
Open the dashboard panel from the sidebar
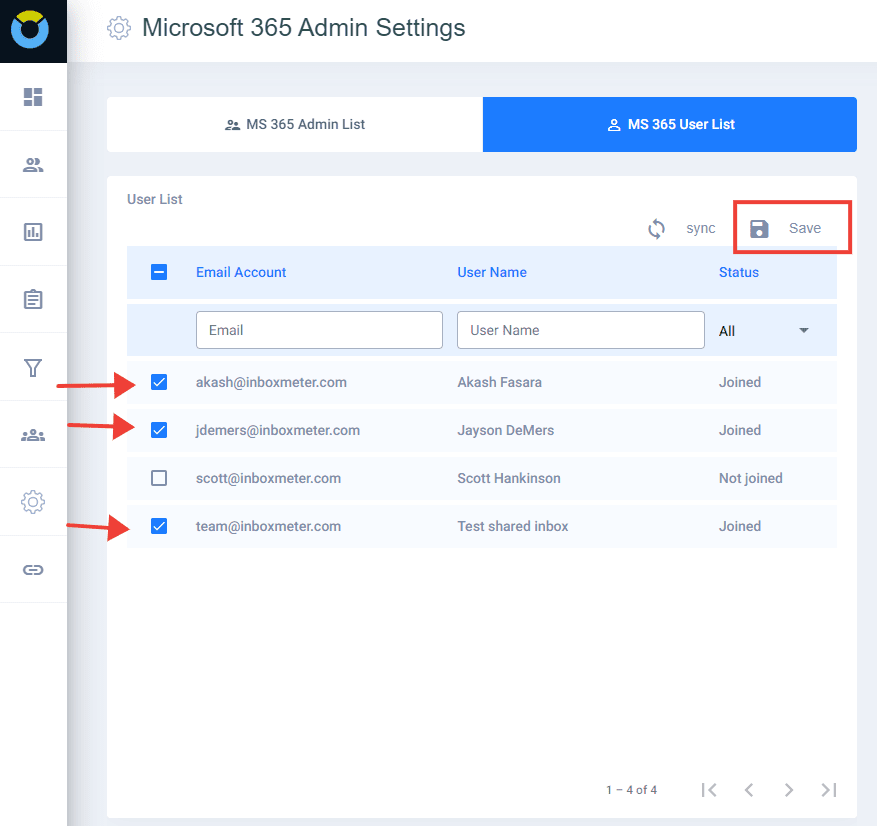pos(33,97)
